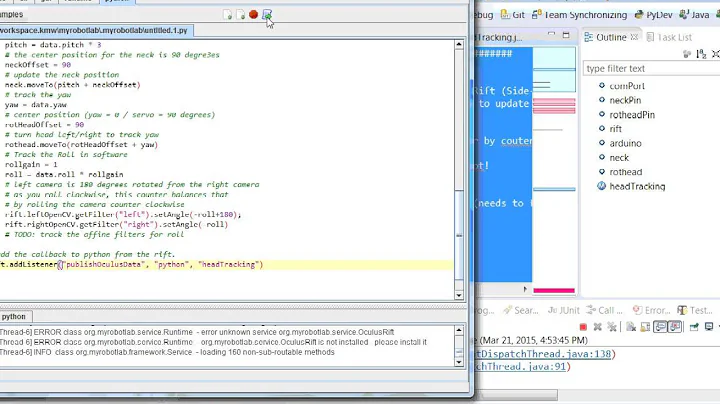Image resolution: width=720 pixels, height=404 pixels.
Task: Click the red stop button in Python toolbar
Action: tap(253, 15)
